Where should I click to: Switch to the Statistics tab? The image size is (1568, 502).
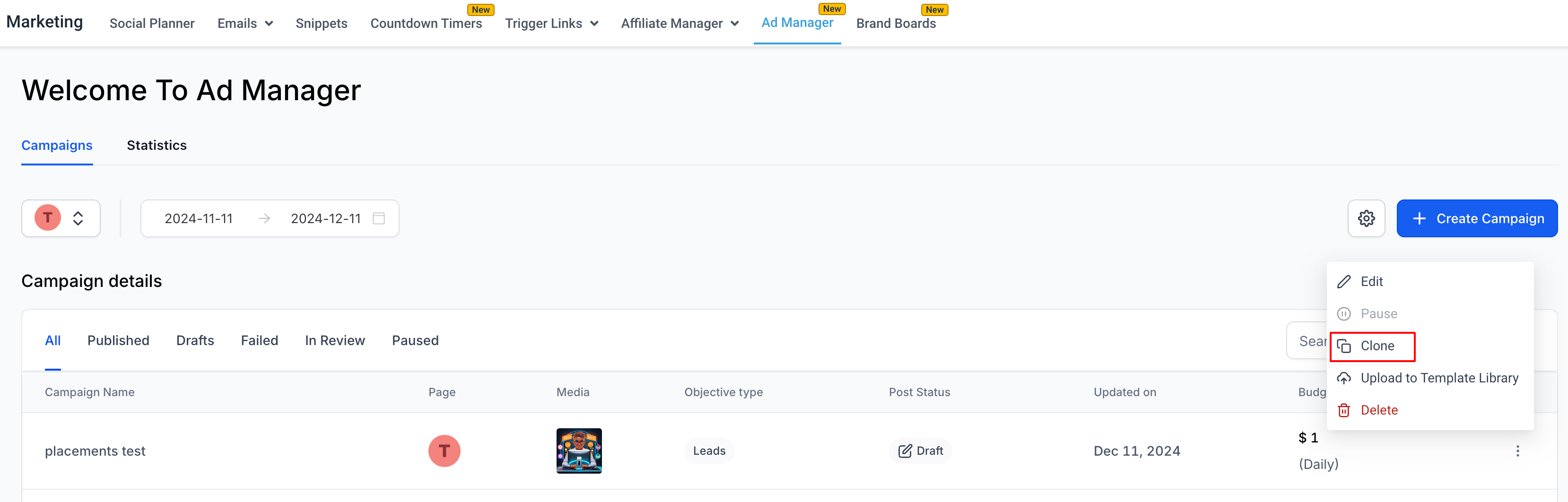[157, 146]
